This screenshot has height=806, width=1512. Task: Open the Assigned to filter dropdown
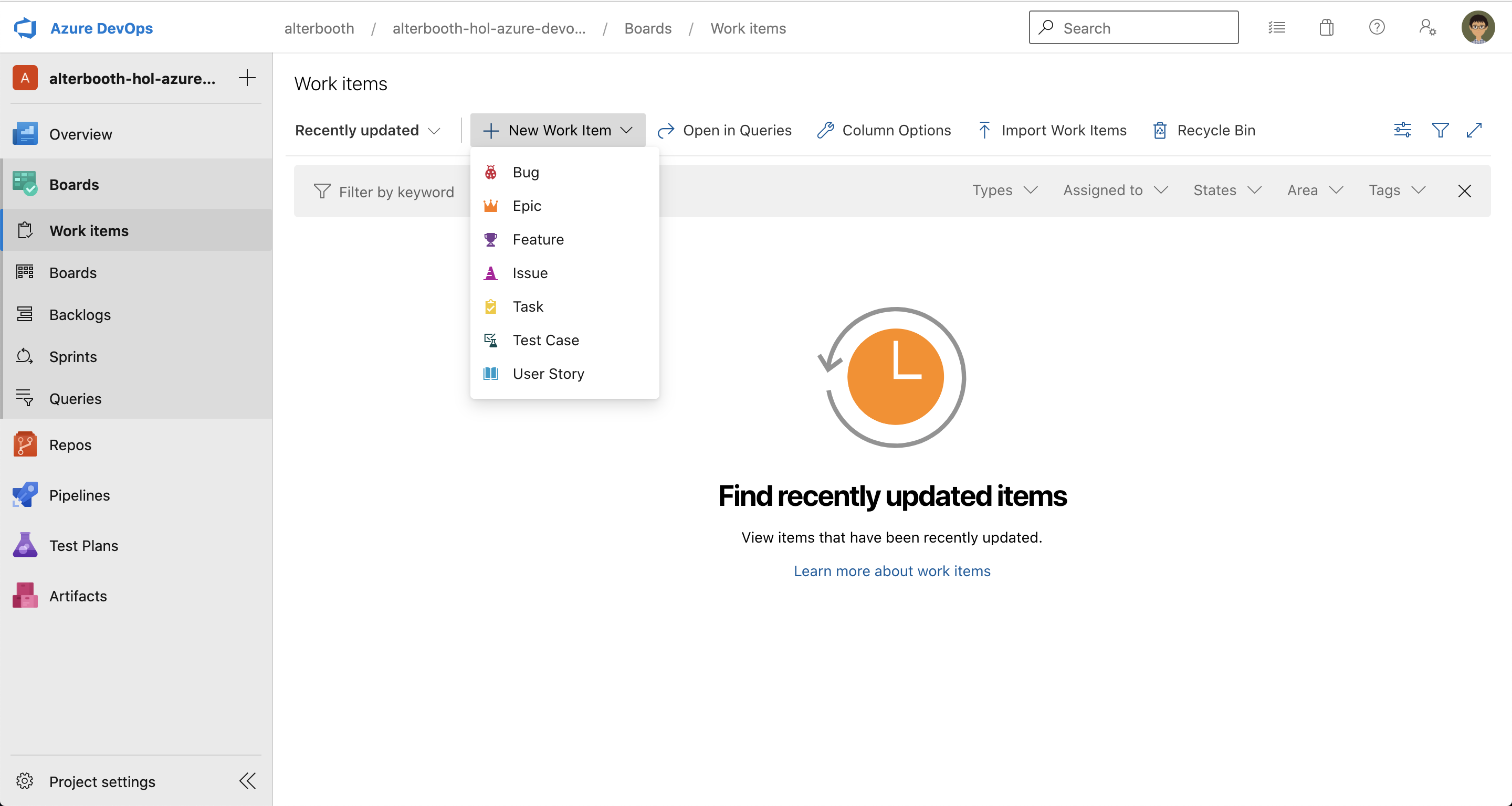(1115, 190)
